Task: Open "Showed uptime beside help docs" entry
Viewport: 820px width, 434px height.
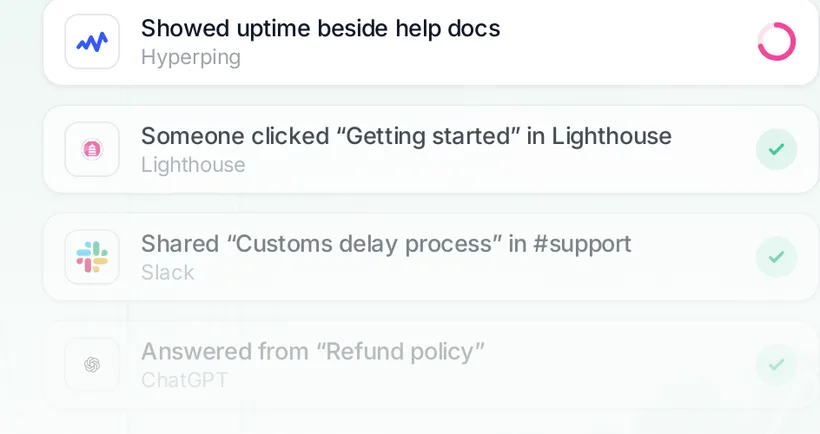Action: click(321, 29)
